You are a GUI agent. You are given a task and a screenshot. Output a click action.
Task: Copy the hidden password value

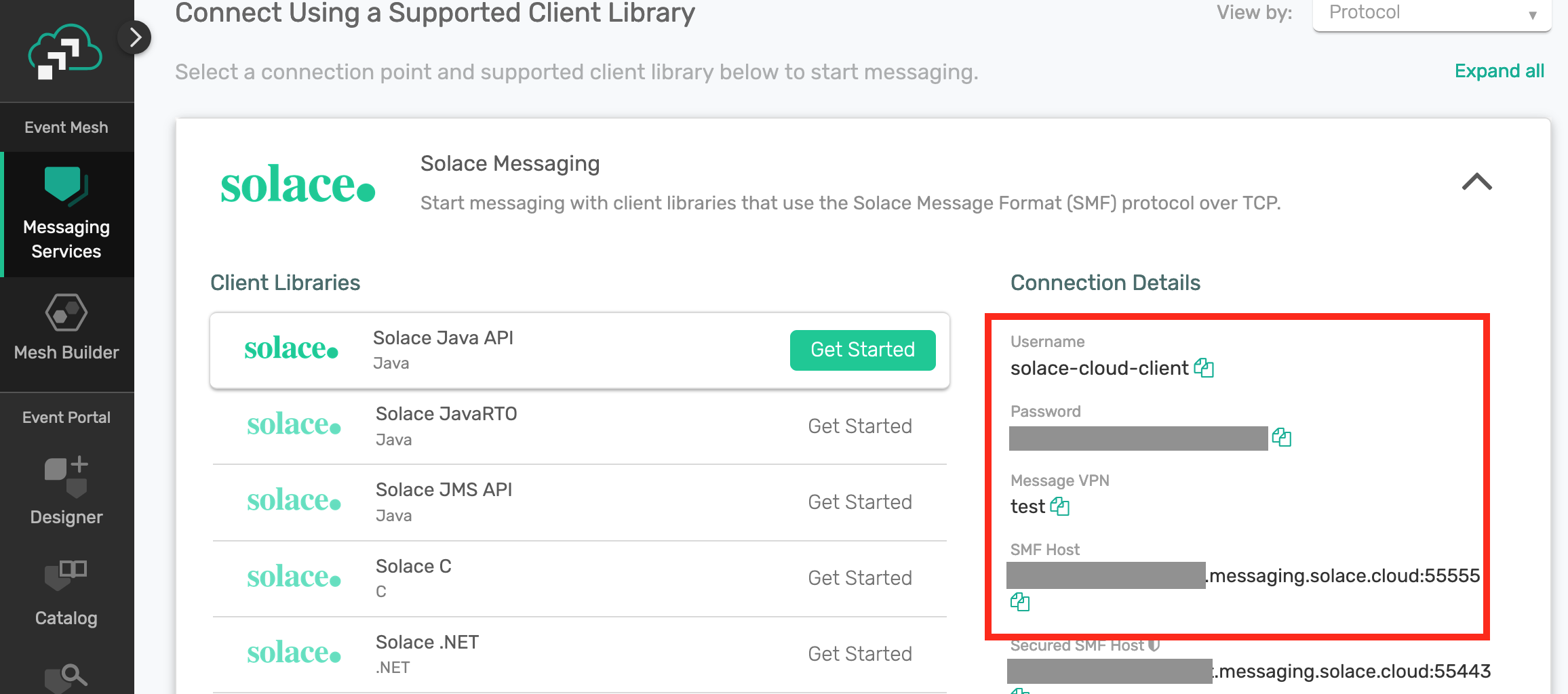(1282, 438)
